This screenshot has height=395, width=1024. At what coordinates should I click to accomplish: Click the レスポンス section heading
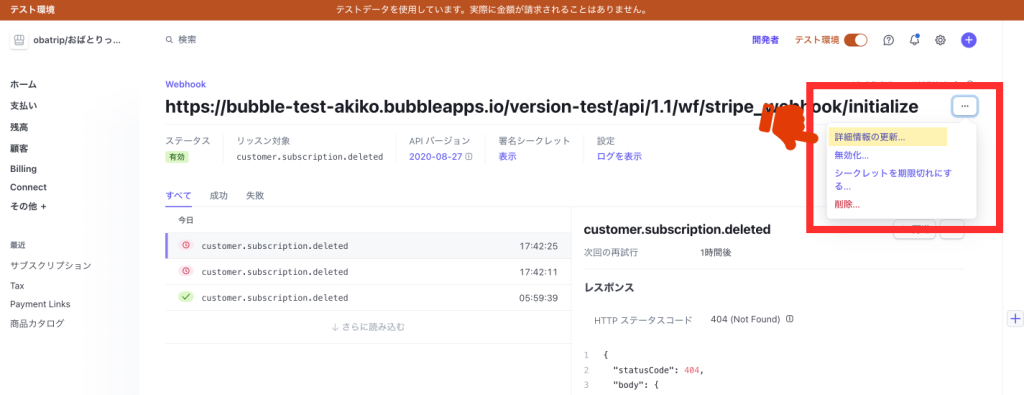point(609,287)
